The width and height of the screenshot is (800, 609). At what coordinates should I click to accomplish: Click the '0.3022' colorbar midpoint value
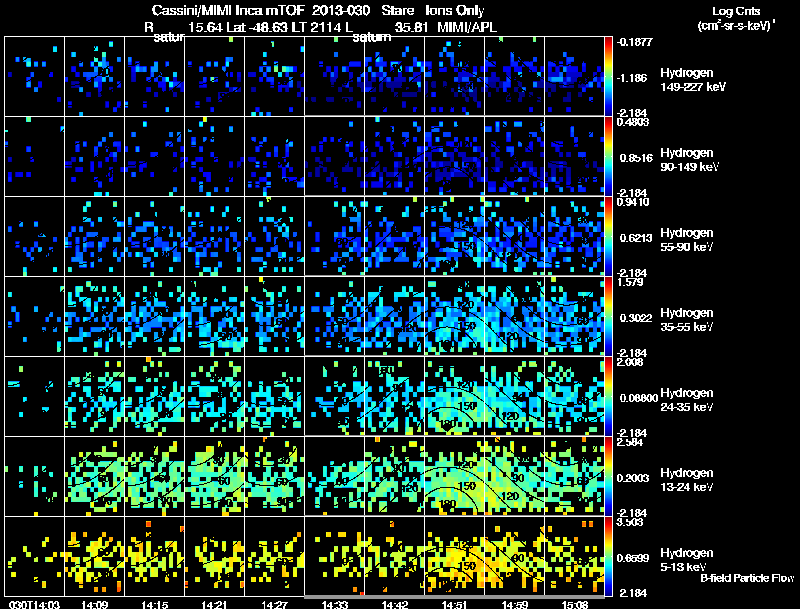(636, 318)
